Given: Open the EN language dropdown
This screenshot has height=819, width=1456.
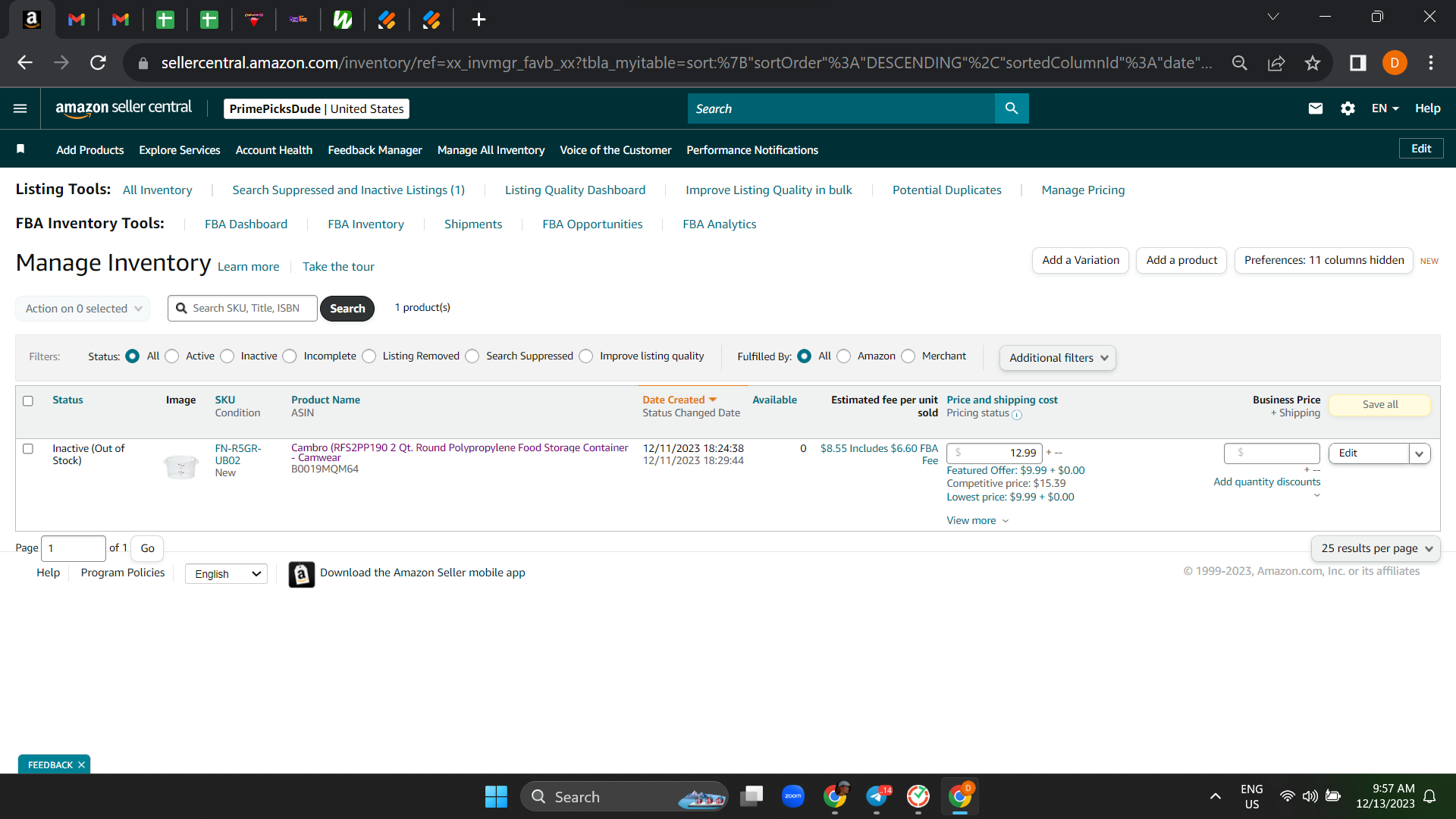Looking at the screenshot, I should point(1385,108).
